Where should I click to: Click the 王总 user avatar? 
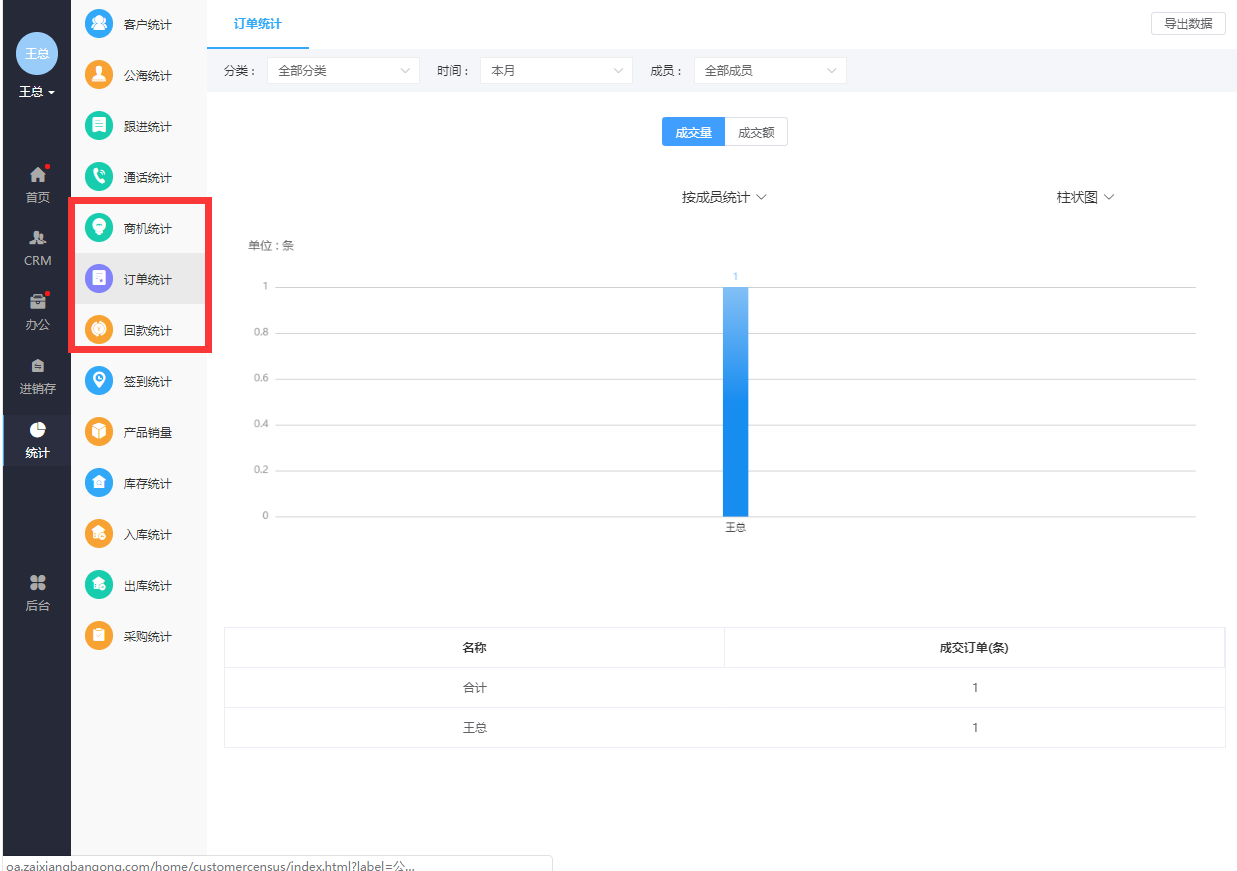coord(37,53)
